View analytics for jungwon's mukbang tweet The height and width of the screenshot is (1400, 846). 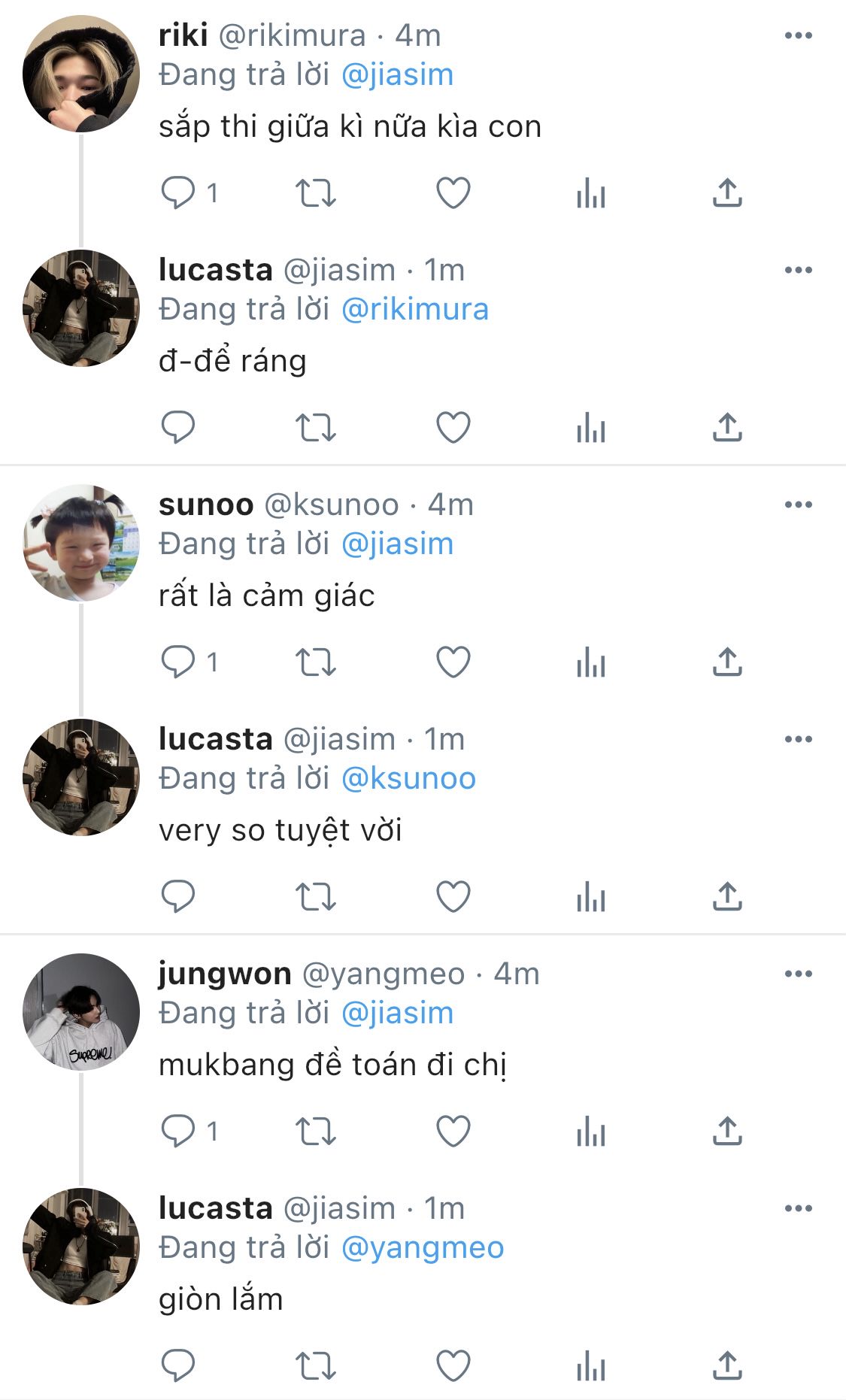pos(591,1131)
